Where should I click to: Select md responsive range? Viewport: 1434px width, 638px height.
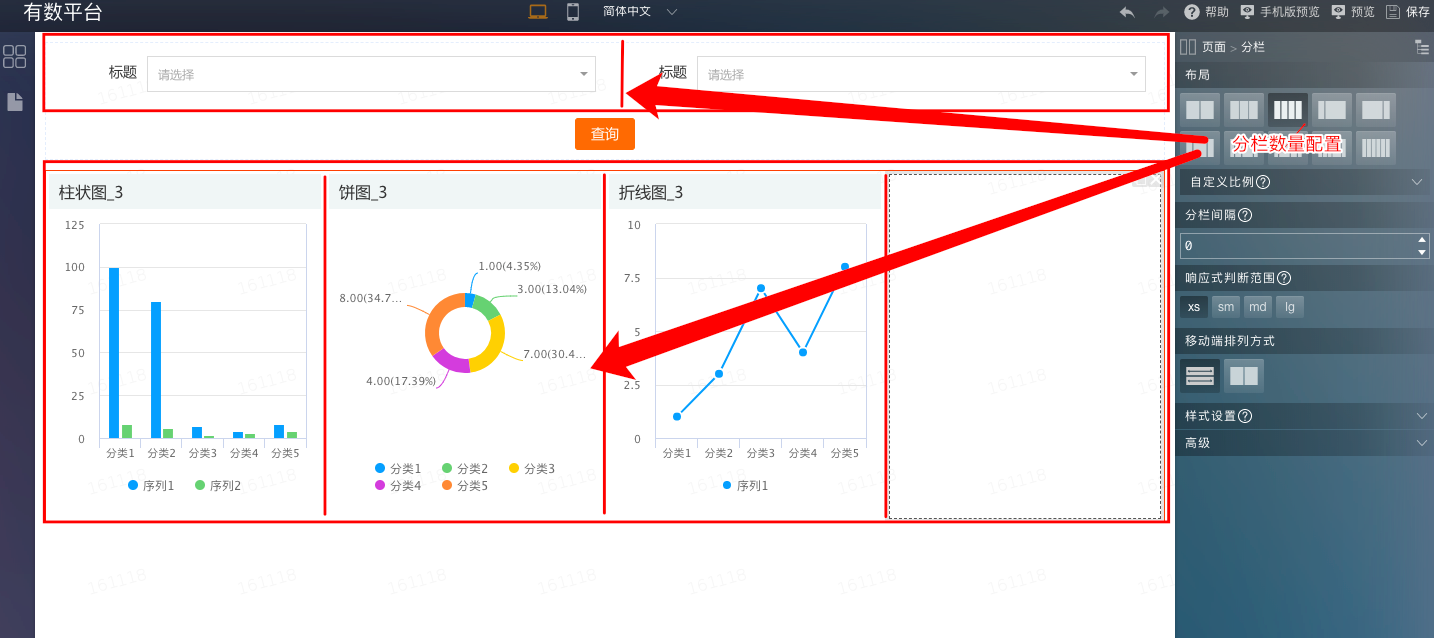coord(1258,307)
